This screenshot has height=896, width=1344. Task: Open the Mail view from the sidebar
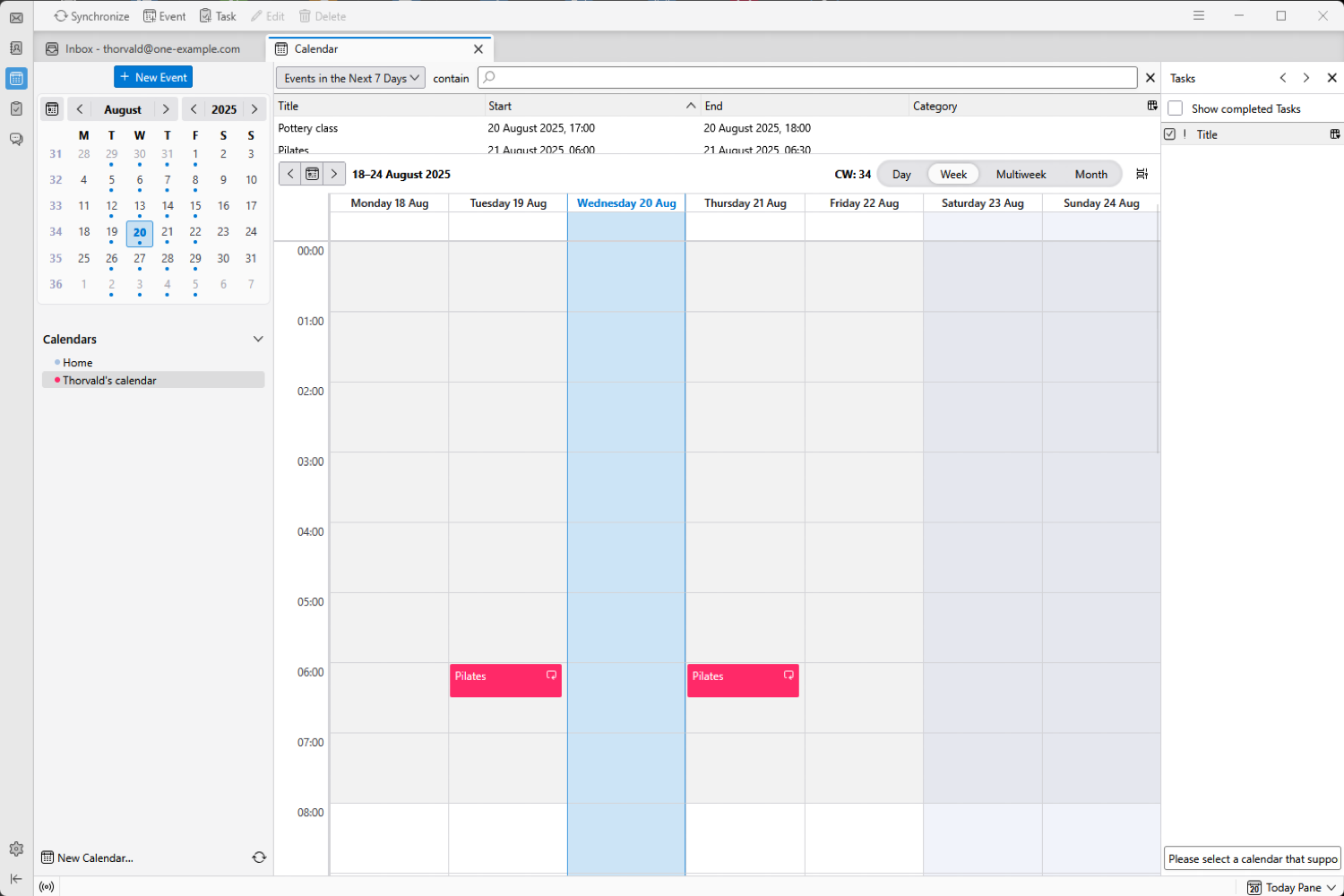(15, 18)
